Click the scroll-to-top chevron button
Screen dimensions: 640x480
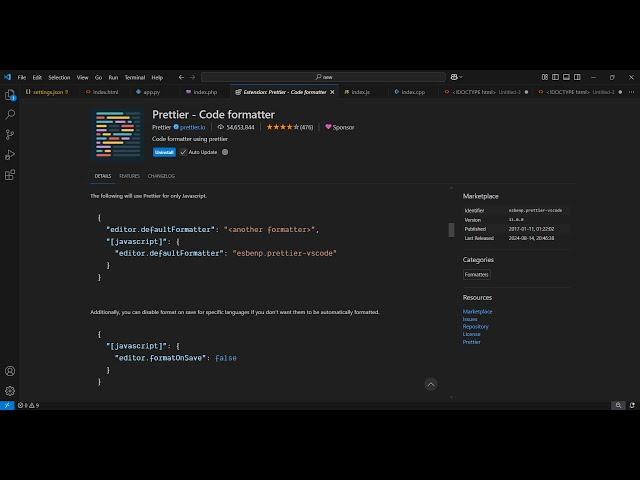(431, 384)
